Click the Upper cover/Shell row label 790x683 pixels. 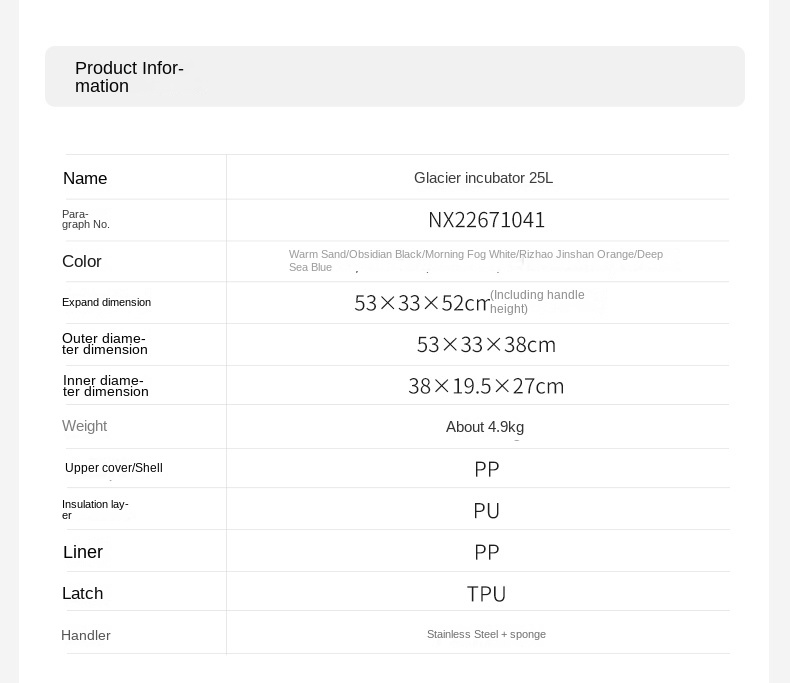tap(113, 468)
